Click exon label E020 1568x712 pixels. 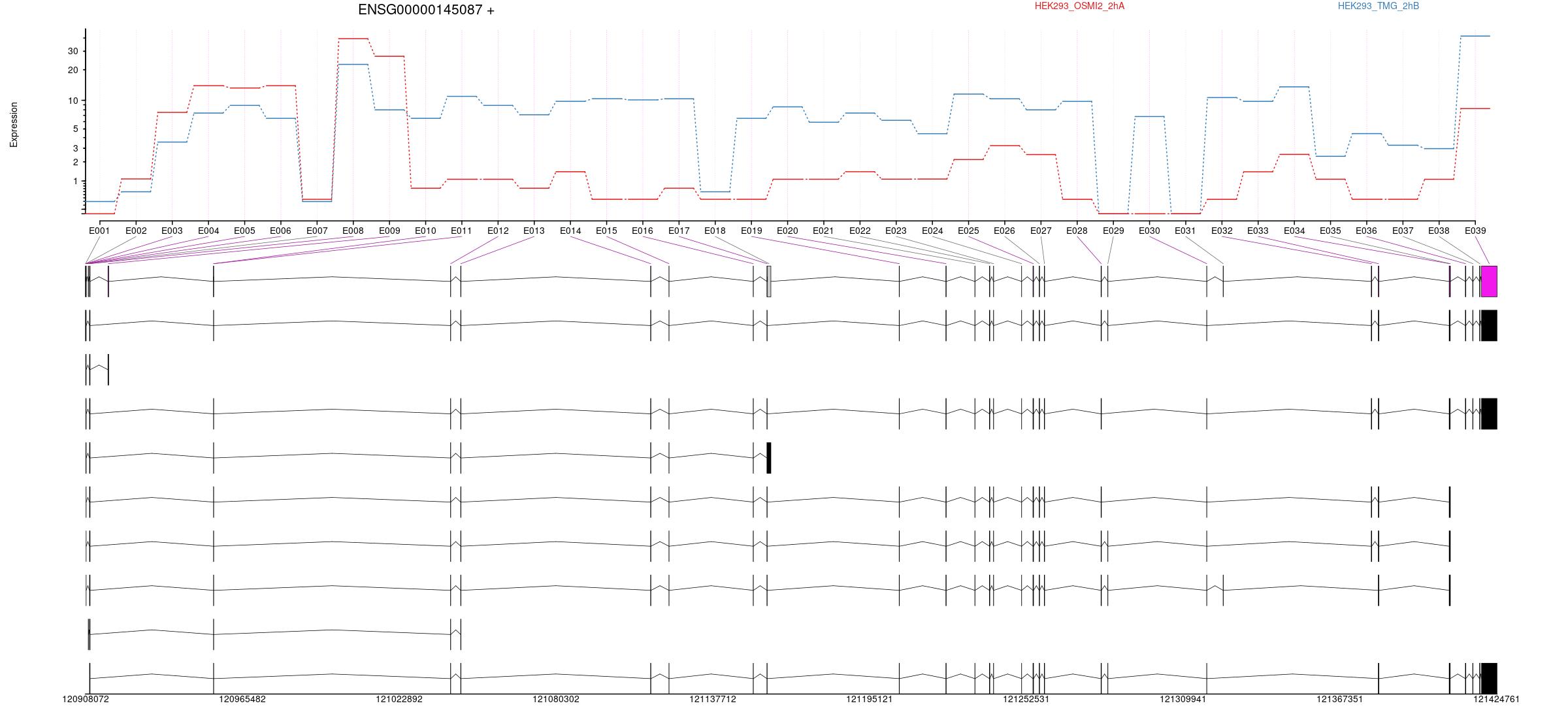[787, 231]
